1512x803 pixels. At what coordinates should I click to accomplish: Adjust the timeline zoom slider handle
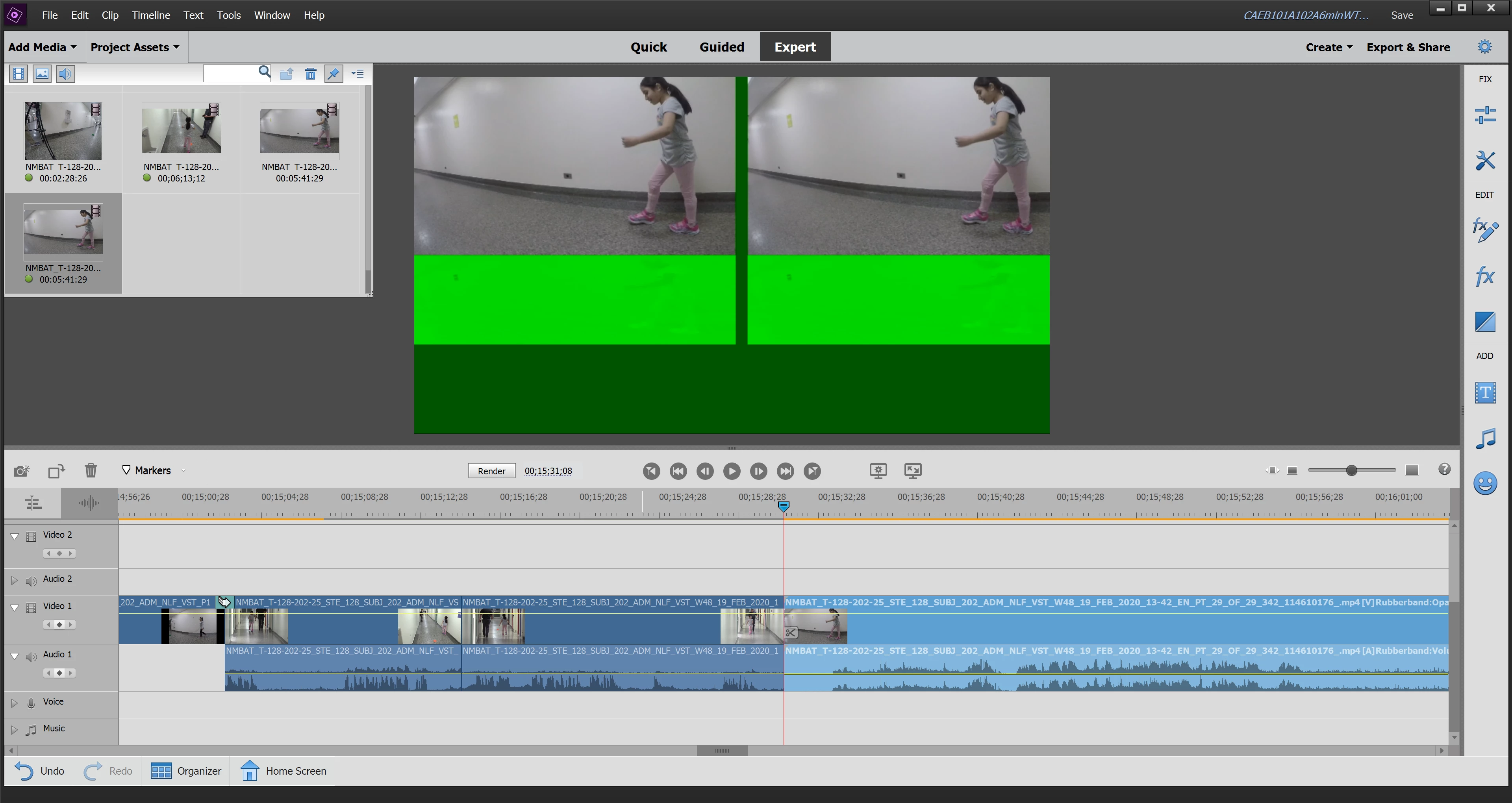1351,471
